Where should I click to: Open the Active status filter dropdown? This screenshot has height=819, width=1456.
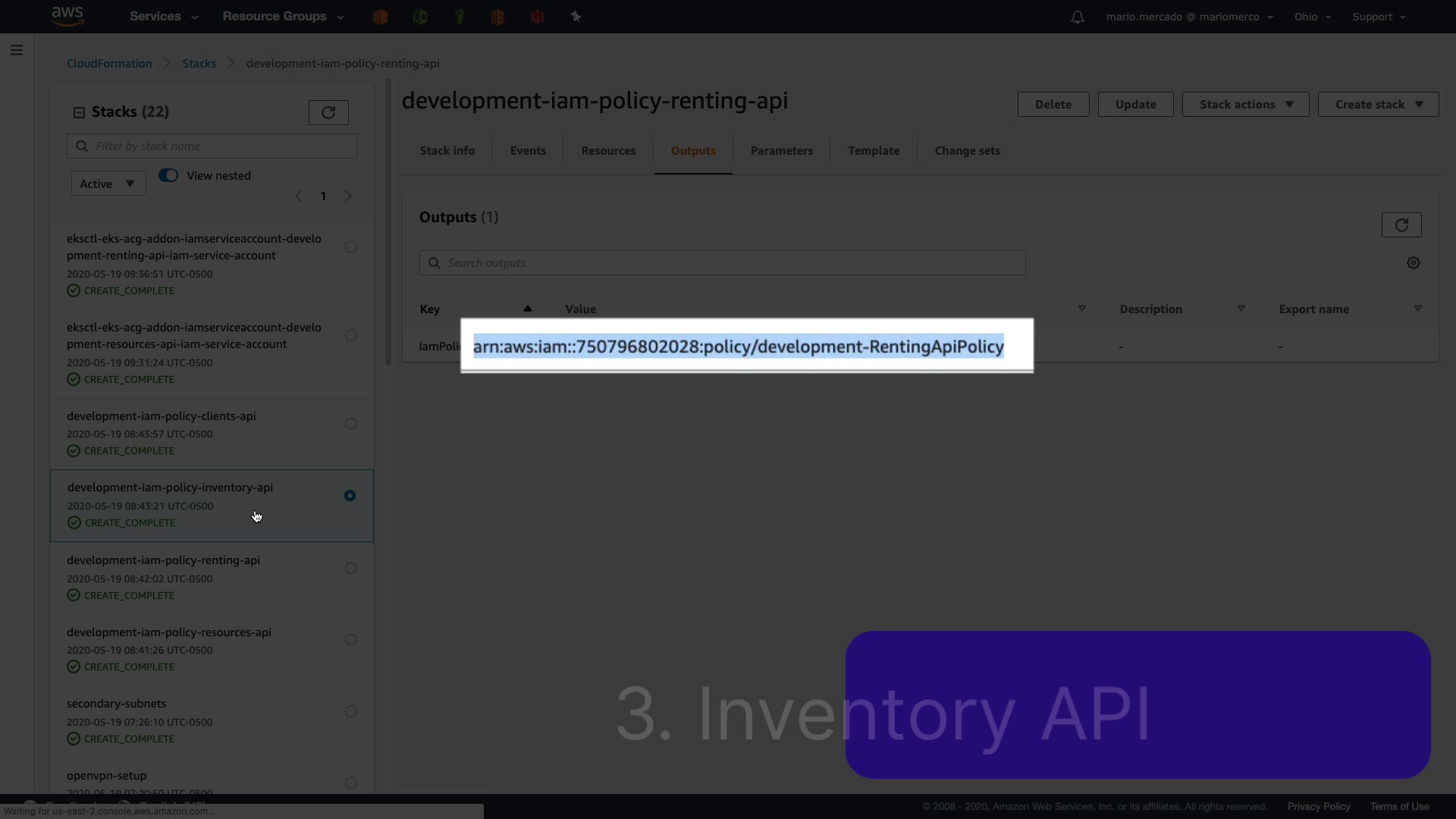108,184
